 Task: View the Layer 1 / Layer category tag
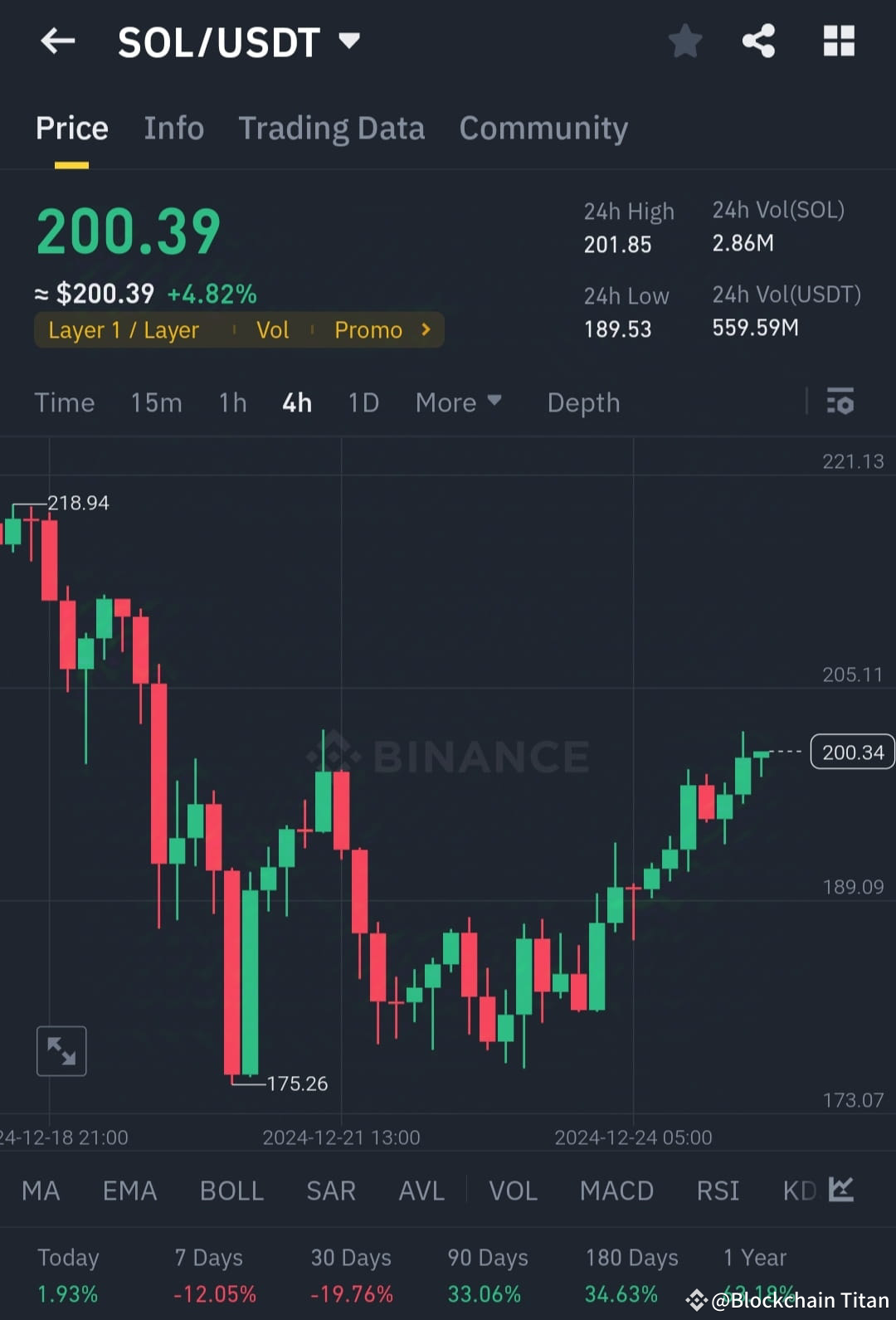tap(123, 329)
